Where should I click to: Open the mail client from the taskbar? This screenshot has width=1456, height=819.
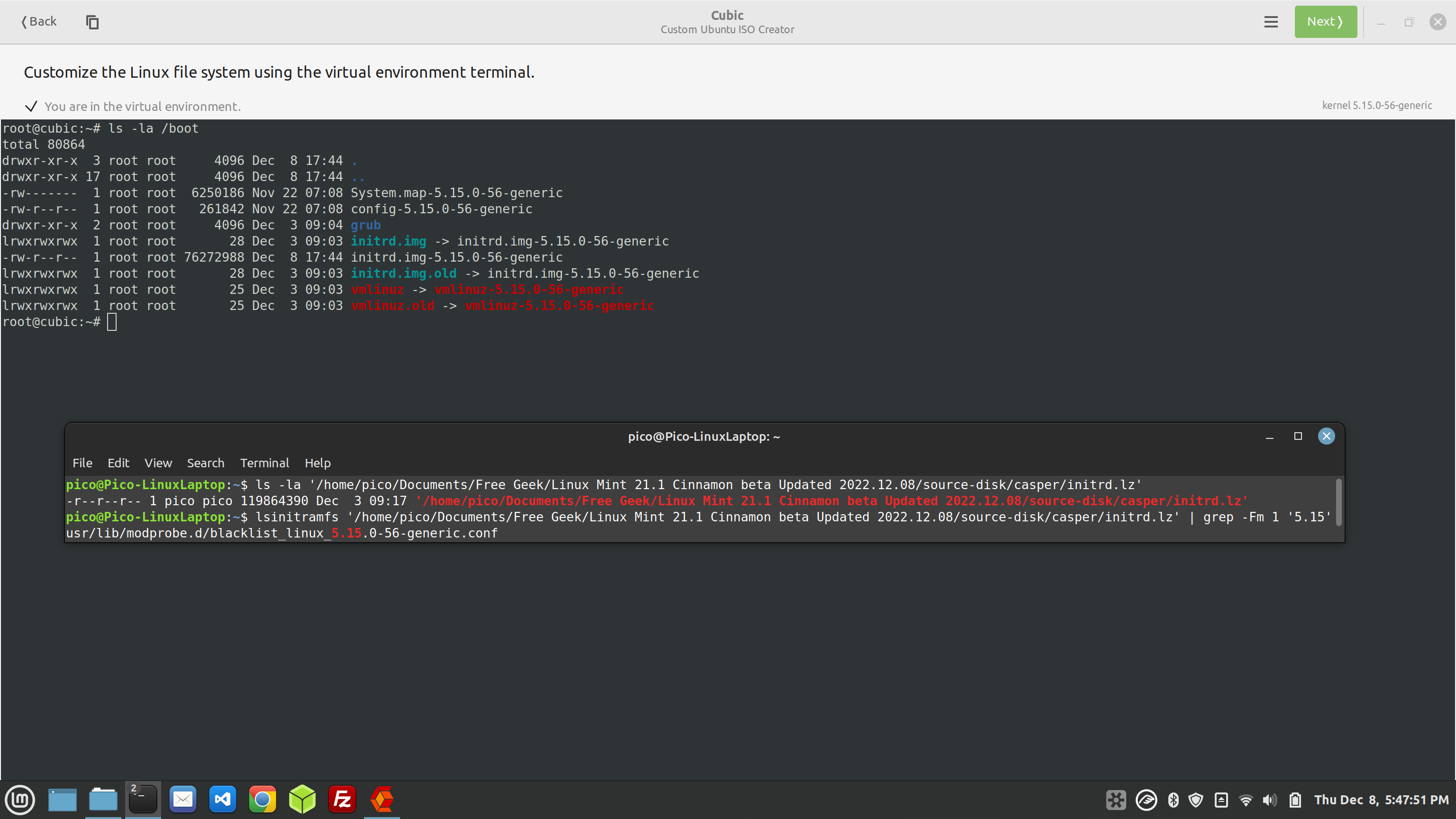[182, 799]
